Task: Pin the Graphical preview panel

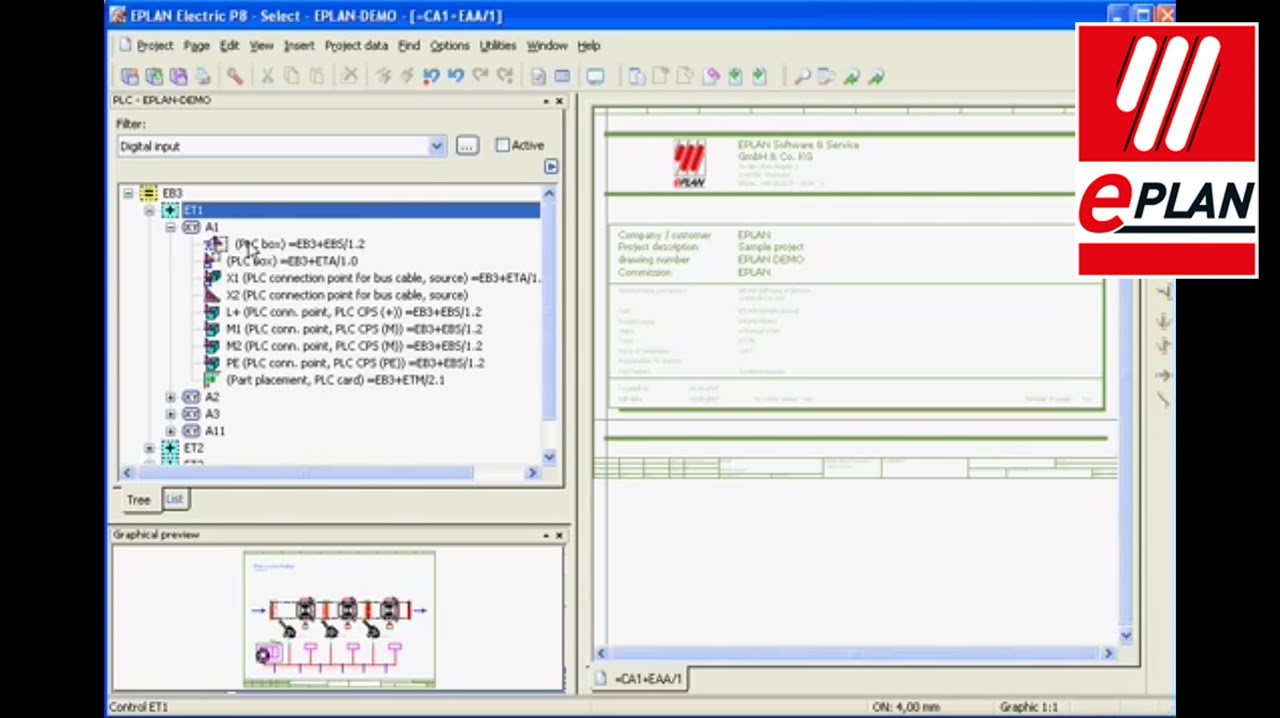Action: pyautogui.click(x=546, y=535)
